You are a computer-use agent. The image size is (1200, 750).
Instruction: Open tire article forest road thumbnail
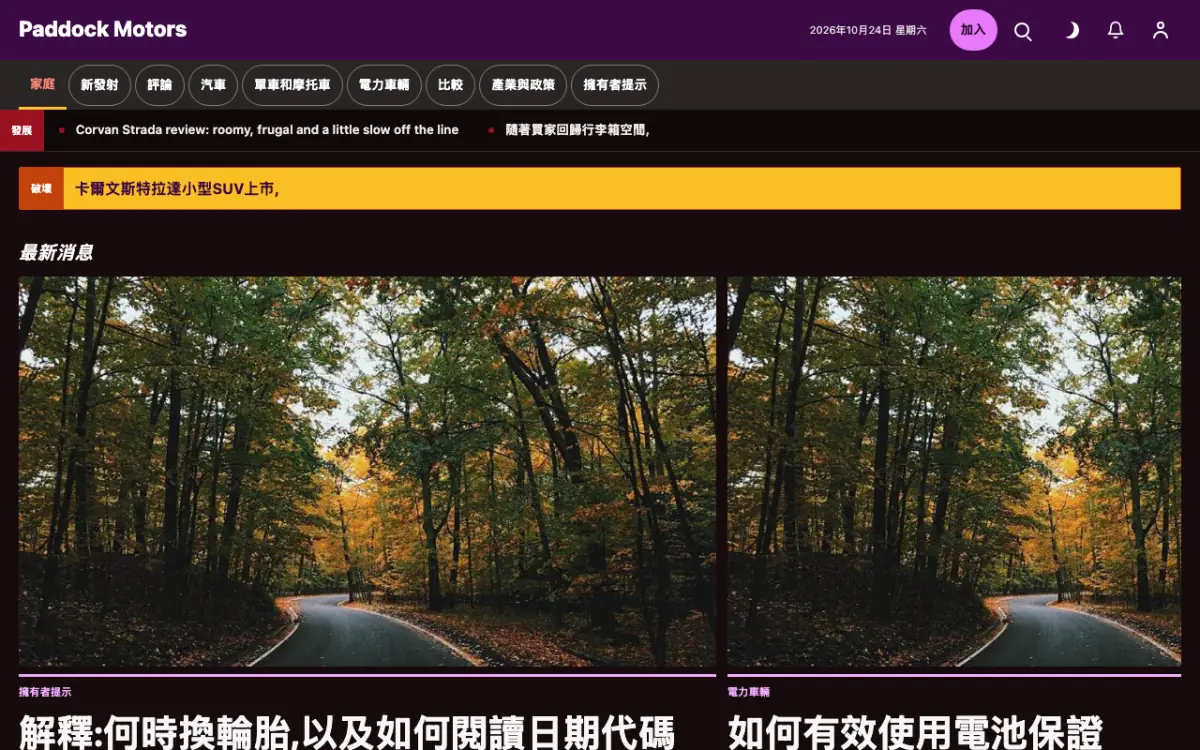click(x=367, y=472)
